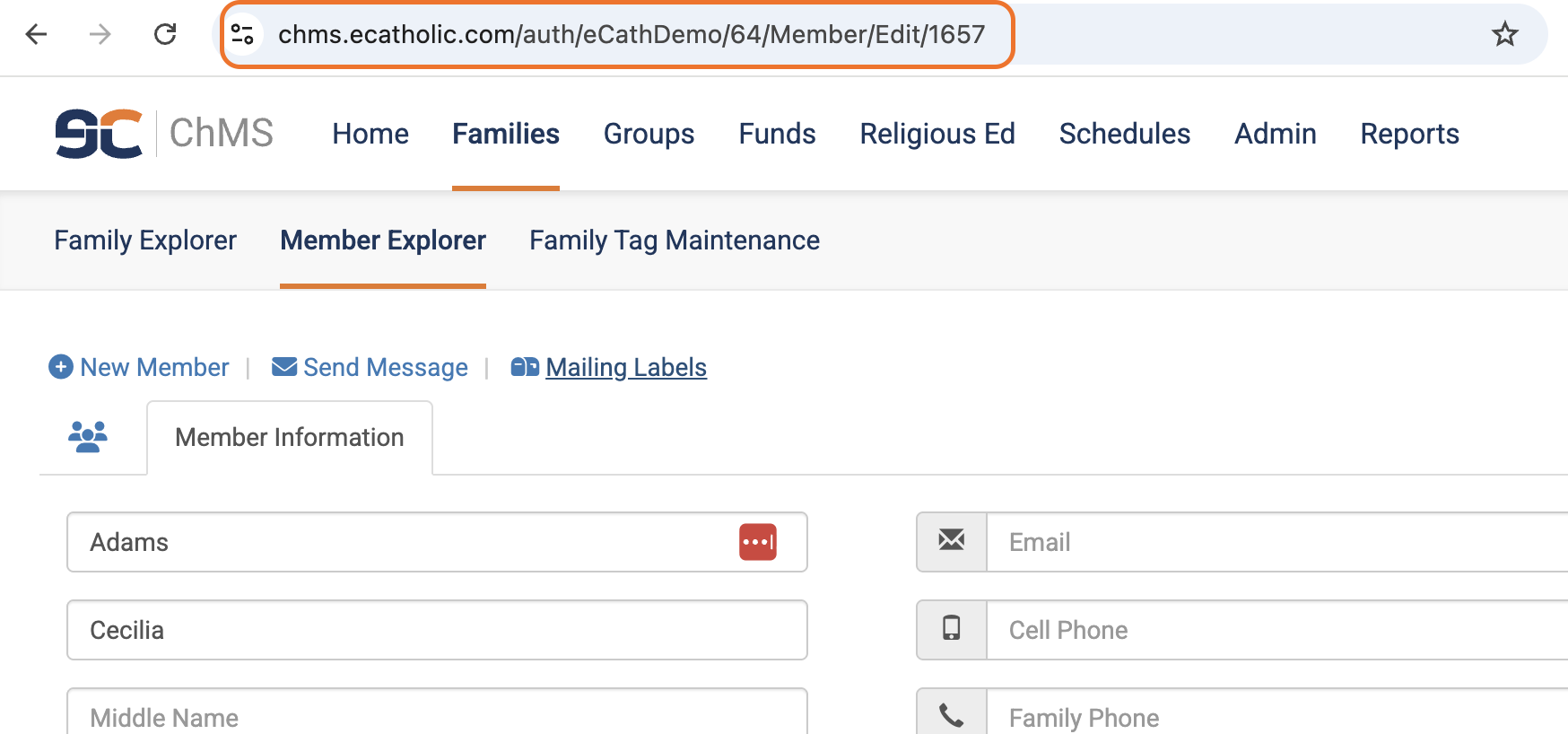The width and height of the screenshot is (1568, 734).
Task: Reload the page with refresh icon
Action: [x=165, y=34]
